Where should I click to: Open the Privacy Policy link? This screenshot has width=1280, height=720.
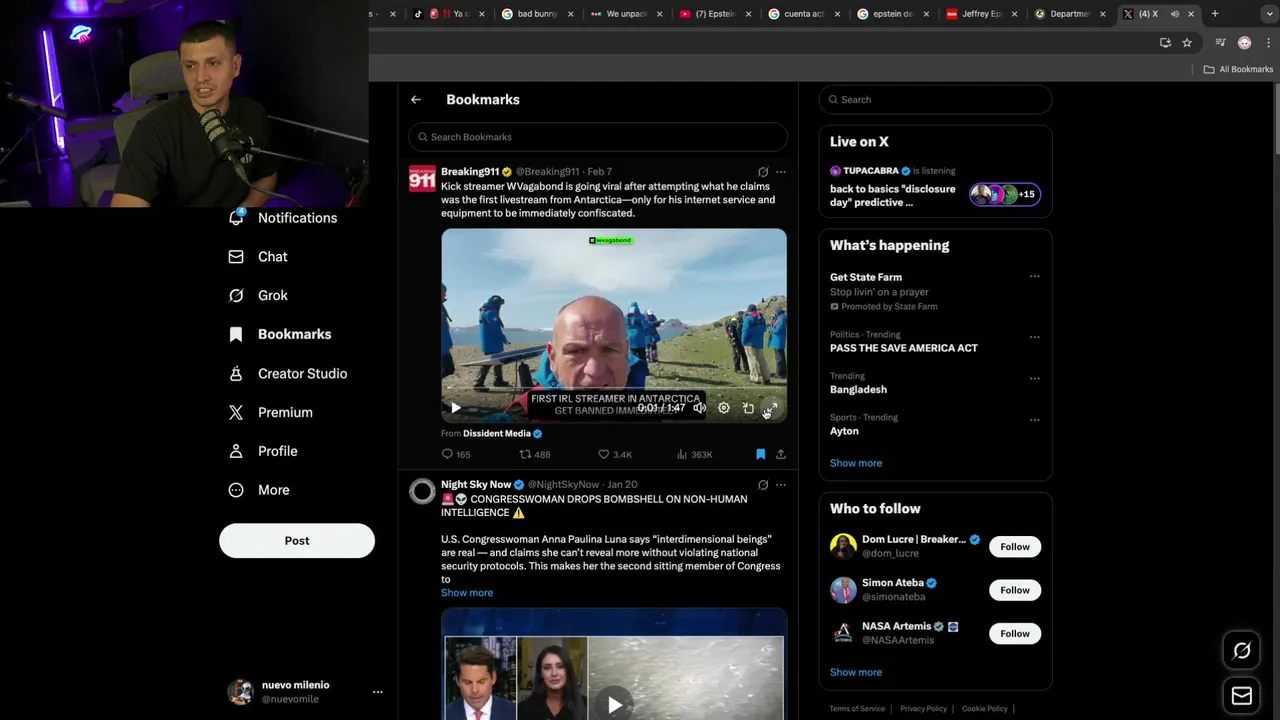point(923,709)
